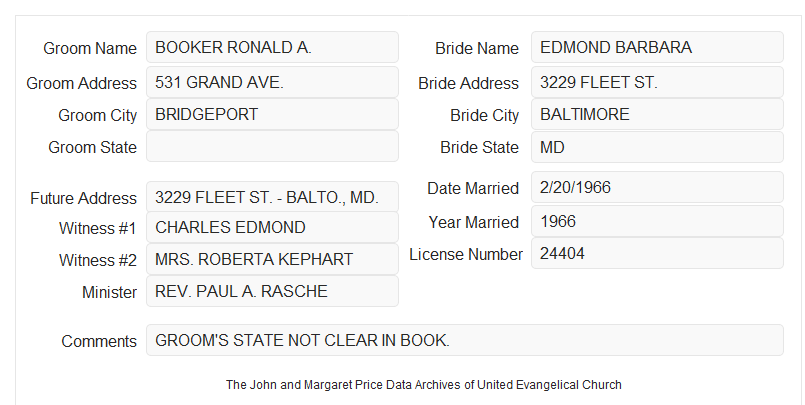Select the Future Address field
This screenshot has height=405, width=805.
pyautogui.click(x=272, y=197)
